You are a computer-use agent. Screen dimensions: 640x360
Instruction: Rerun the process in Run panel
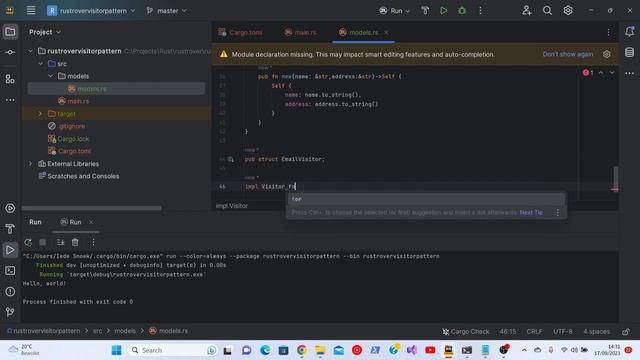[x=28, y=242]
